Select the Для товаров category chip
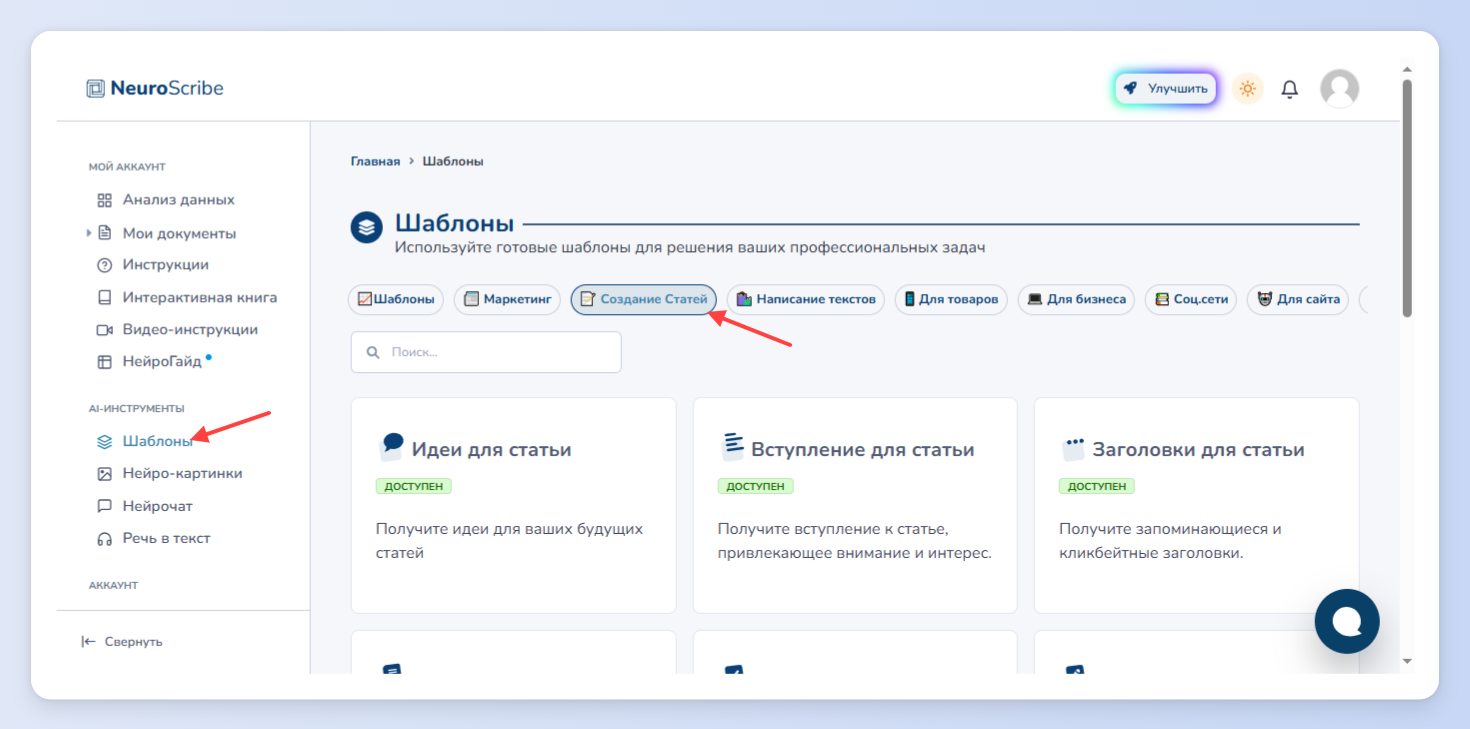This screenshot has width=1470, height=729. 951,299
